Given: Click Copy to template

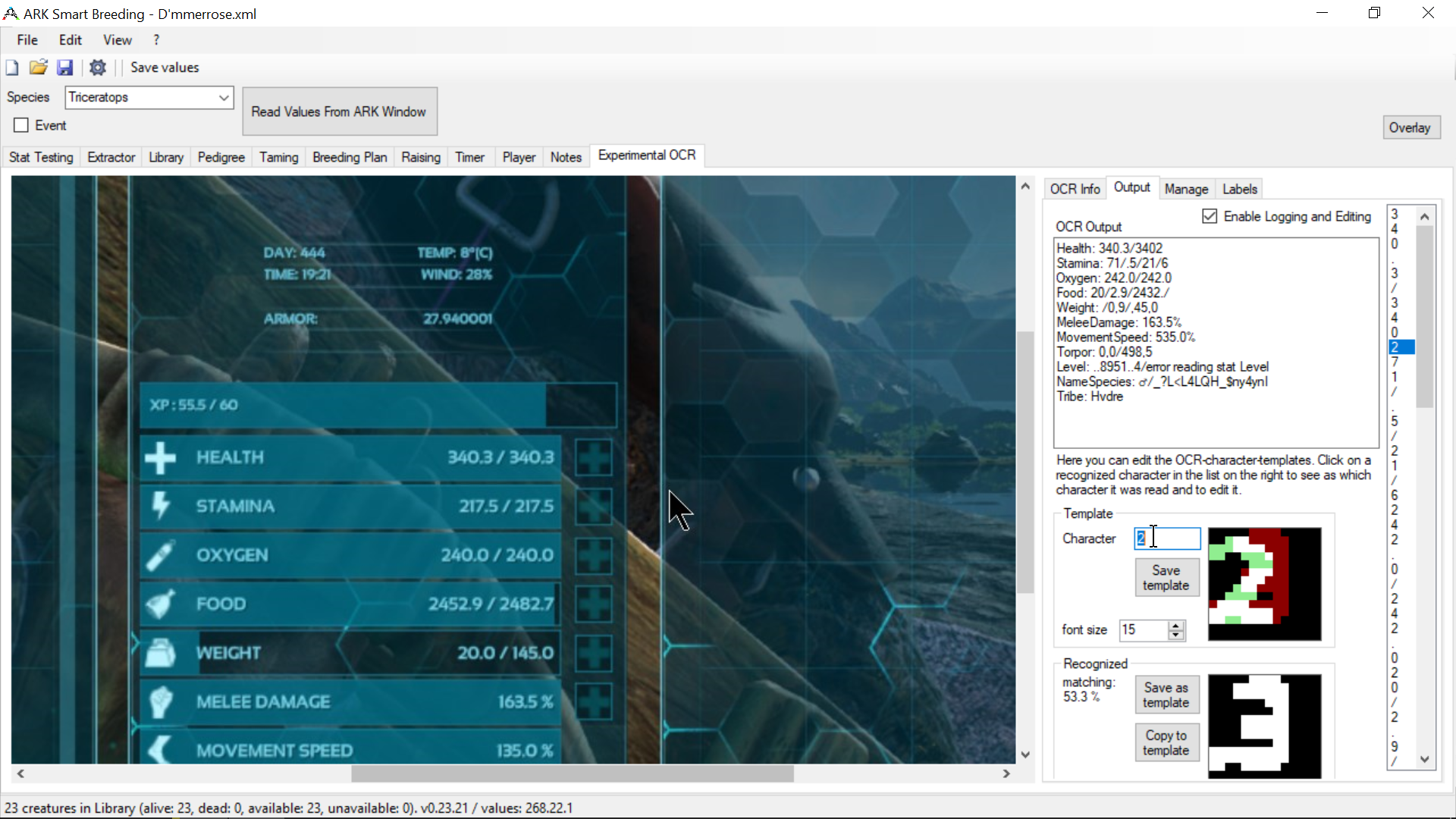Looking at the screenshot, I should (x=1166, y=742).
